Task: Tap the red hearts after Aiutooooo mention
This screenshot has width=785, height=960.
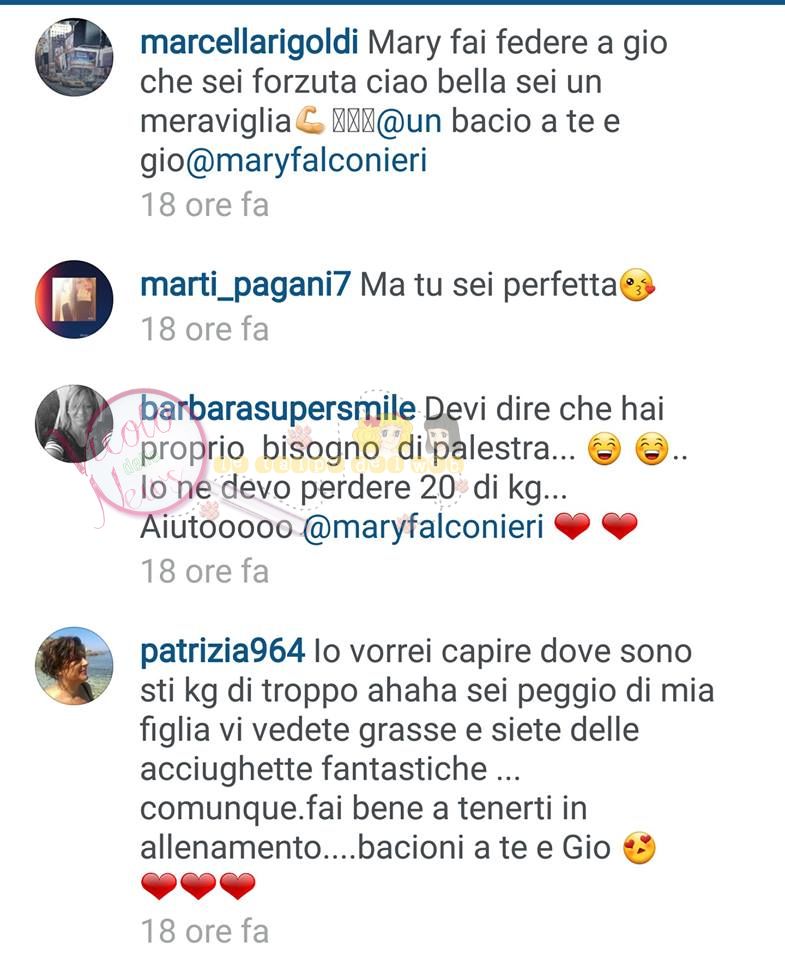Action: [x=596, y=527]
